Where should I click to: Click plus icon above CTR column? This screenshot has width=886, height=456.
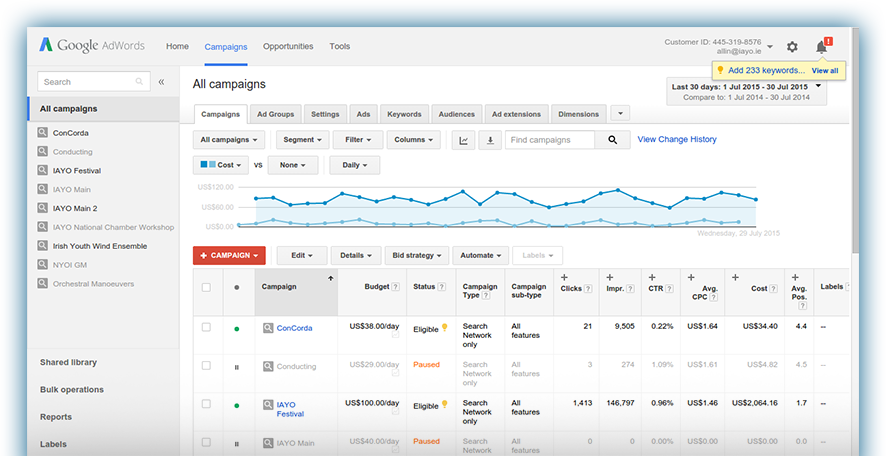(x=652, y=277)
